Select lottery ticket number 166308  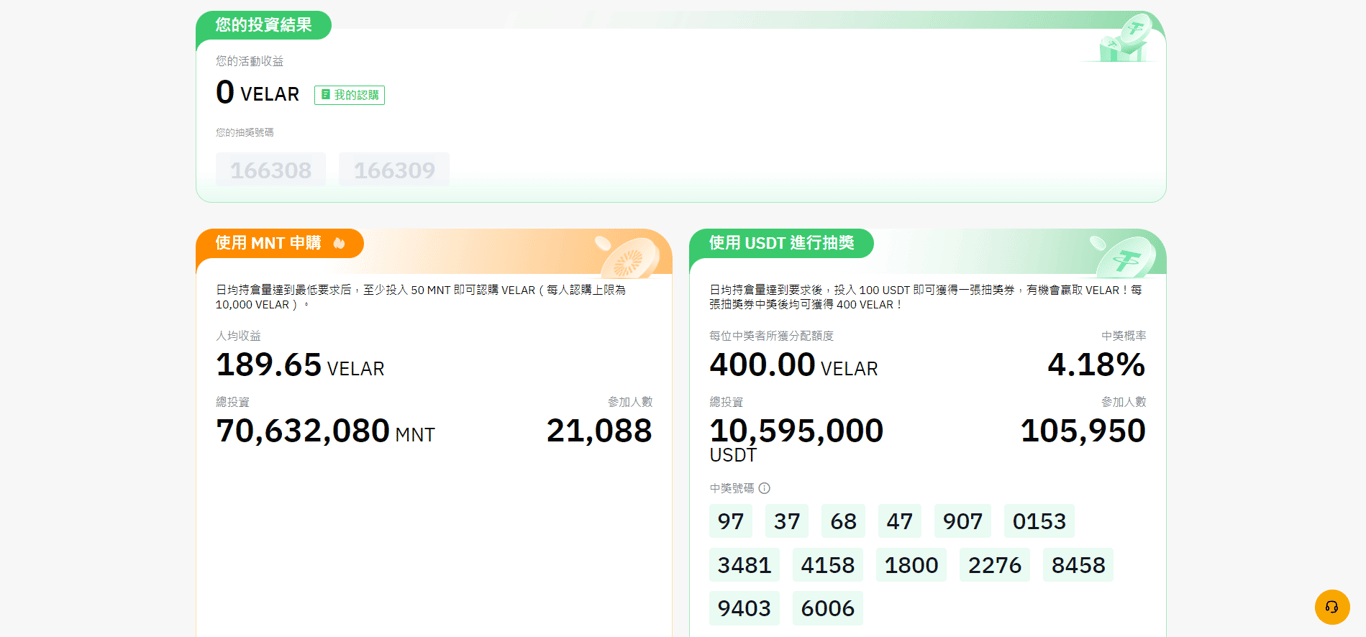[271, 170]
